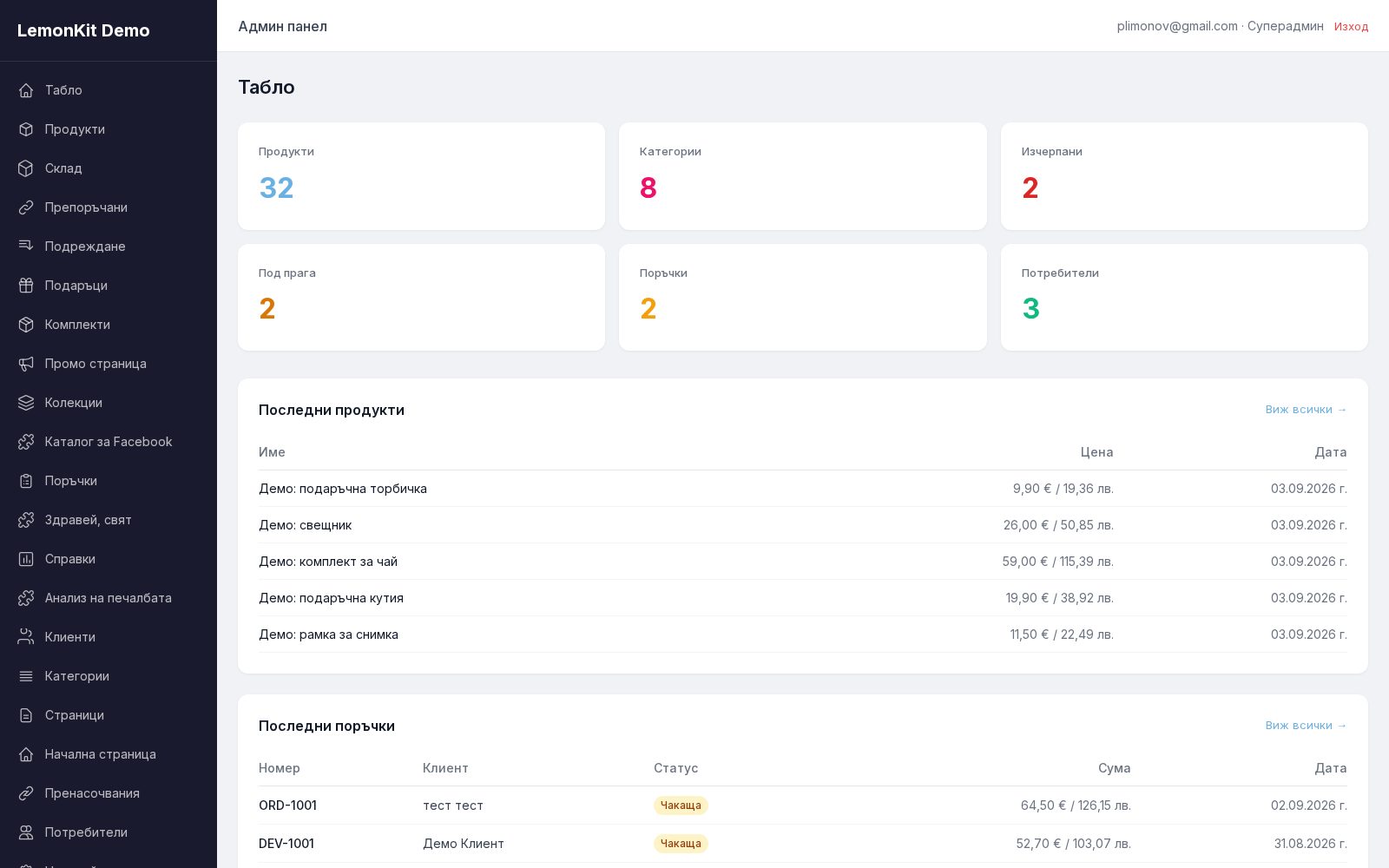The height and width of the screenshot is (868, 1389).
Task: Click the Подреждане sort icon
Action: pos(26,247)
